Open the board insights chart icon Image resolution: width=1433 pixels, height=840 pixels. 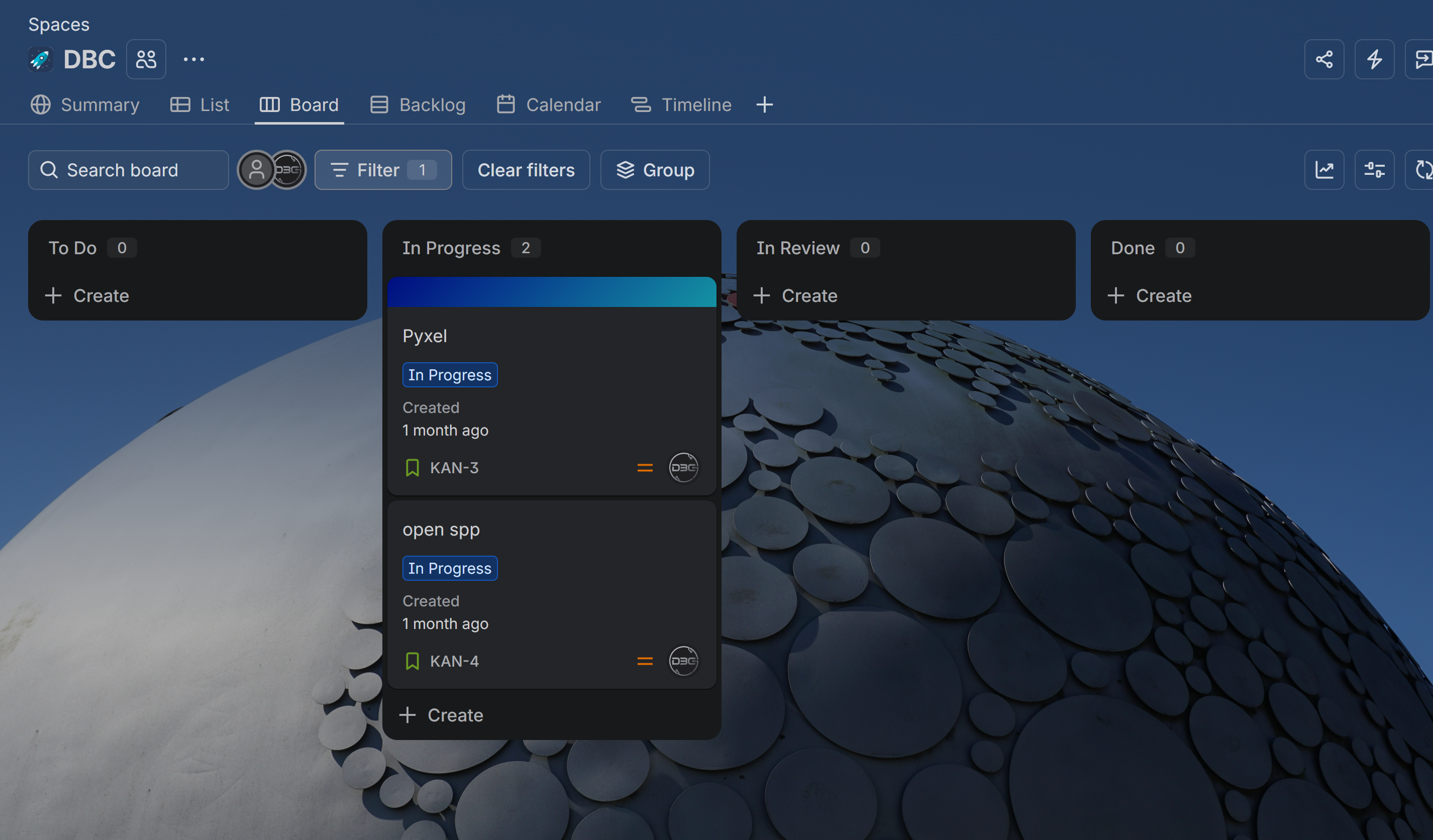1324,169
